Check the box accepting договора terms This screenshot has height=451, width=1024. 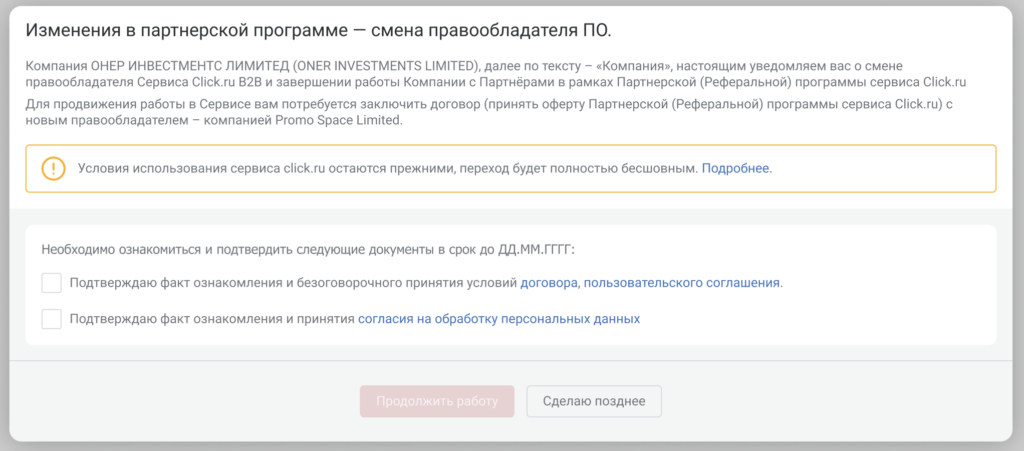52,283
